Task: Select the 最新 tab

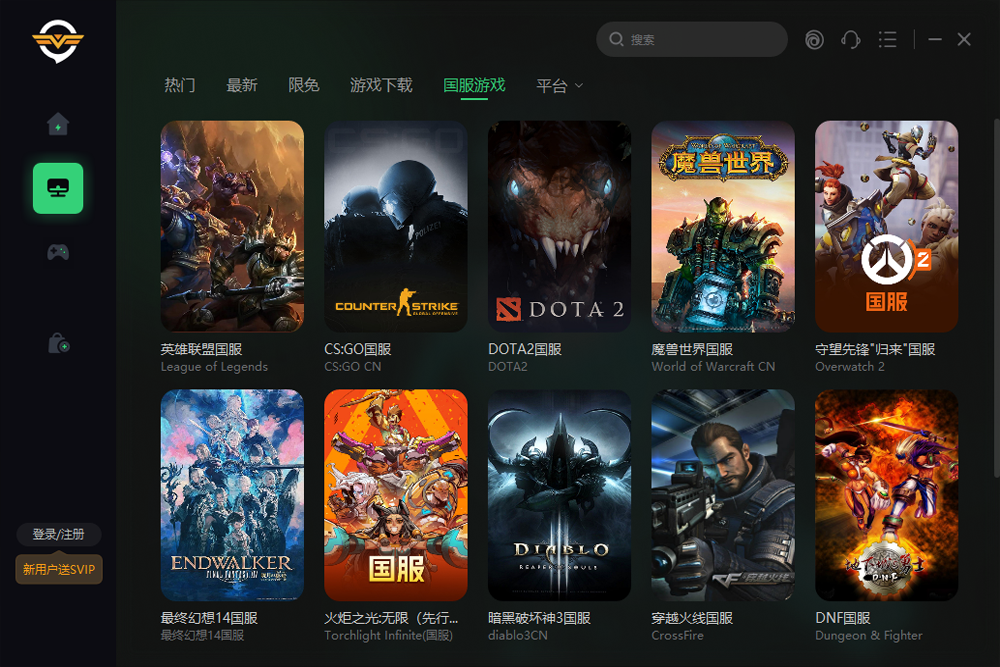Action: click(242, 85)
